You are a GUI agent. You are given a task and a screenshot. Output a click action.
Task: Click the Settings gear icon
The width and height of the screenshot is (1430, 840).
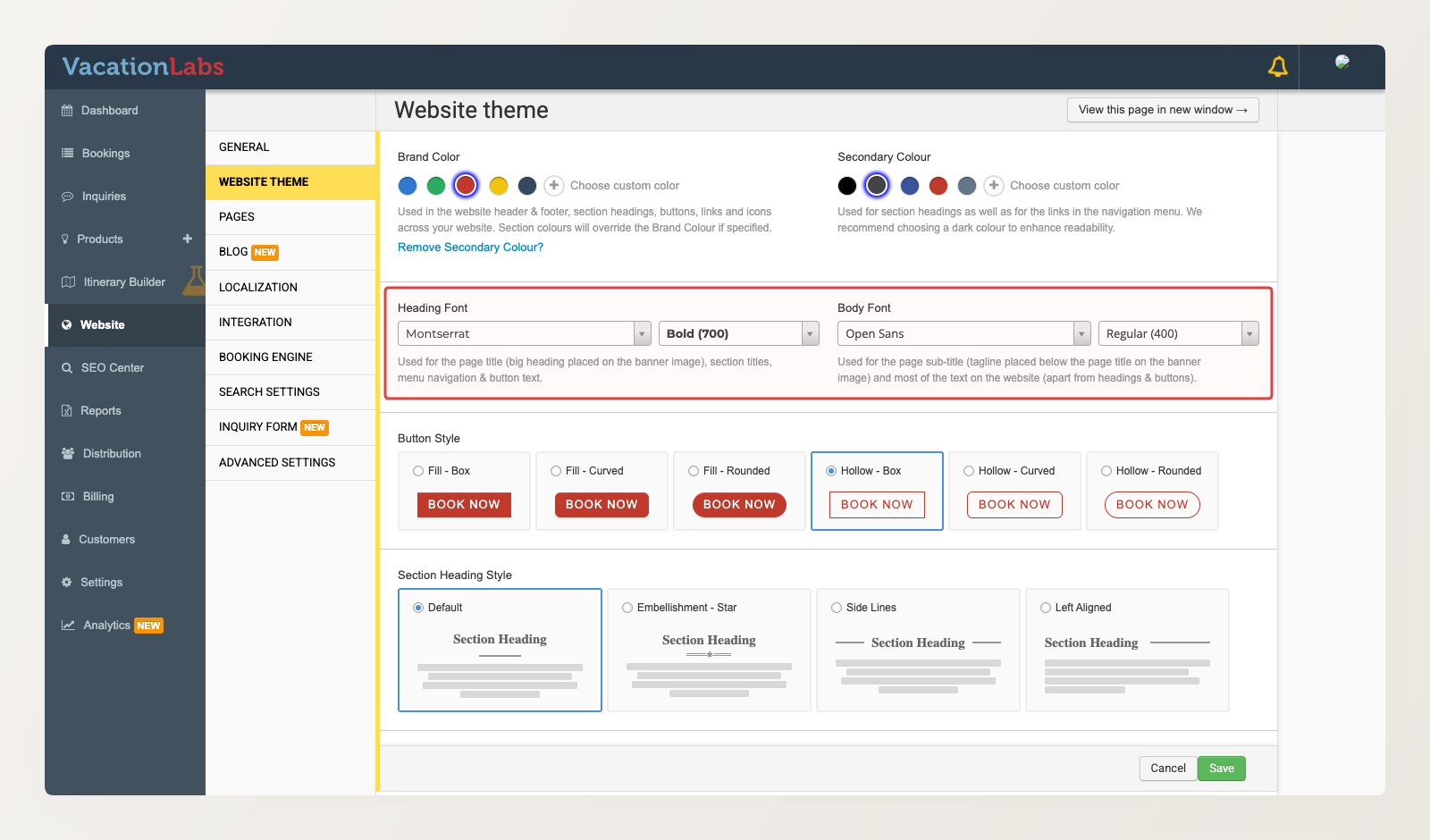[66, 583]
